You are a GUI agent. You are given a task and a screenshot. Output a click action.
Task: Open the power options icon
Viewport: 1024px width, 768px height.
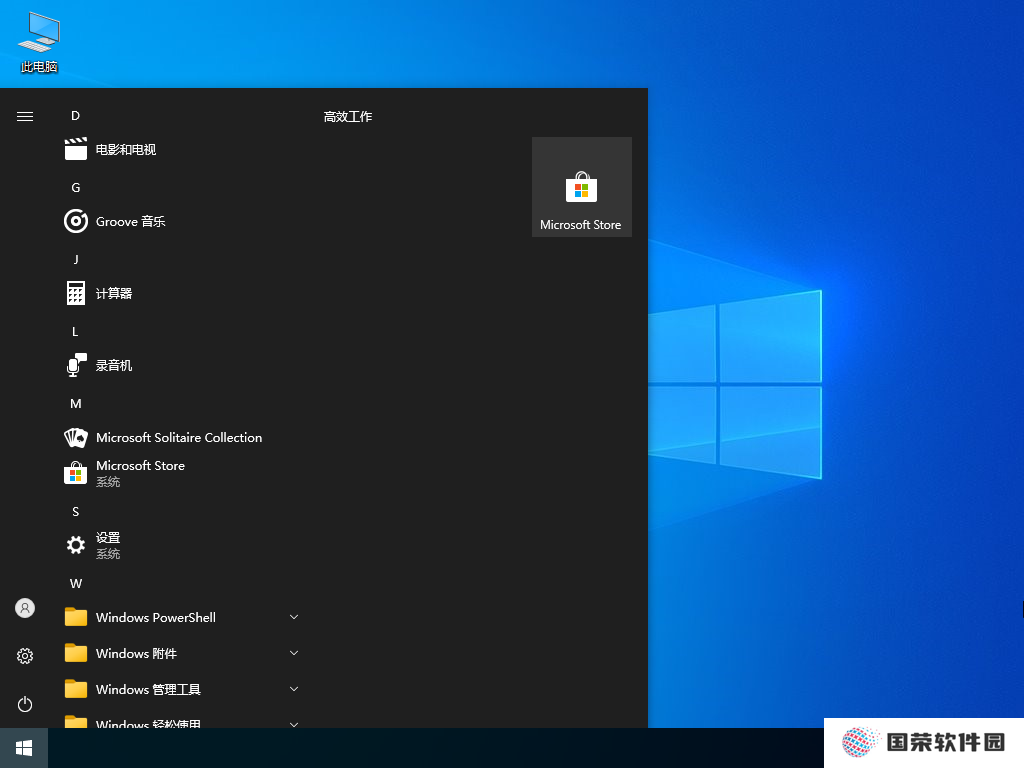point(25,704)
